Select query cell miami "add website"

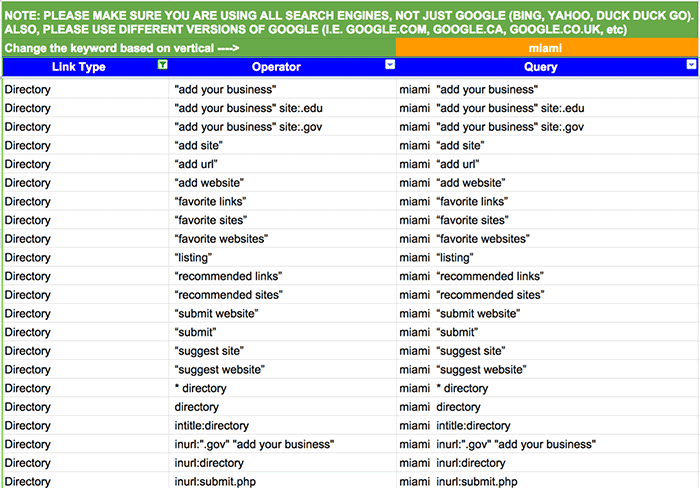point(547,183)
